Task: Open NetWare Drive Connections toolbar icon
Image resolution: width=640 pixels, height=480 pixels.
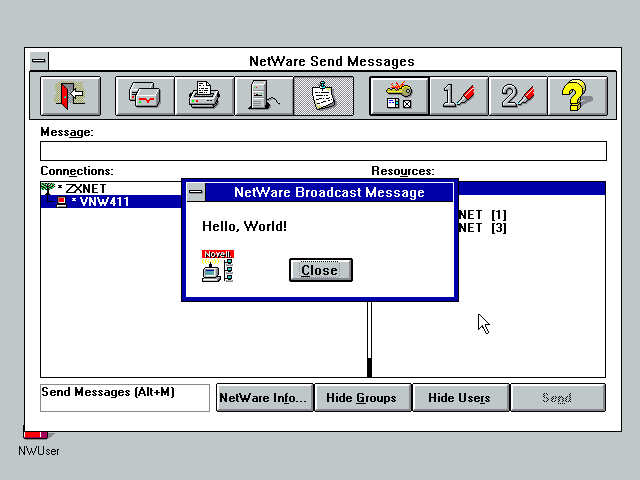Action: [145, 96]
